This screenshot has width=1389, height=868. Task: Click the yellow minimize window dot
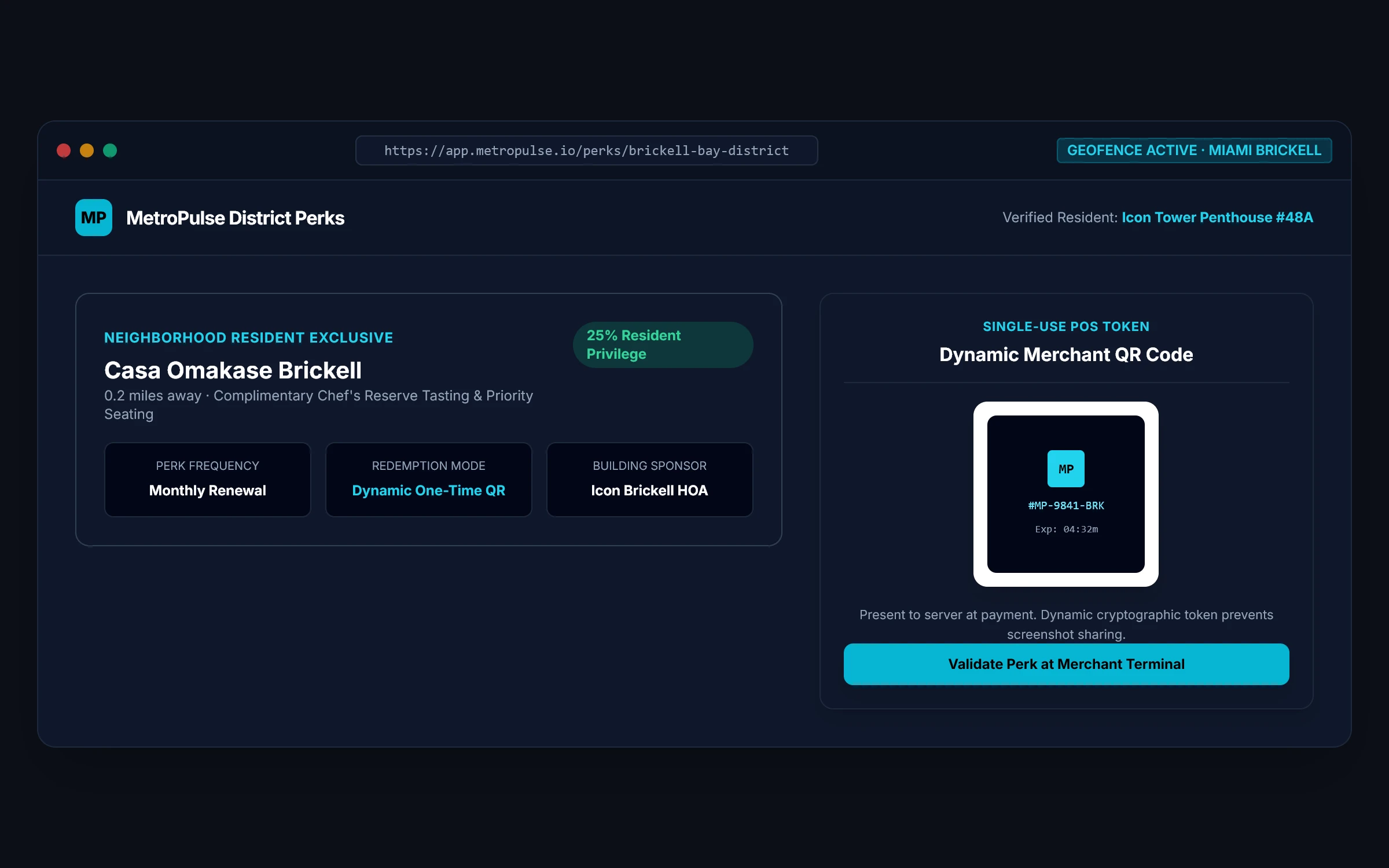pos(87,150)
